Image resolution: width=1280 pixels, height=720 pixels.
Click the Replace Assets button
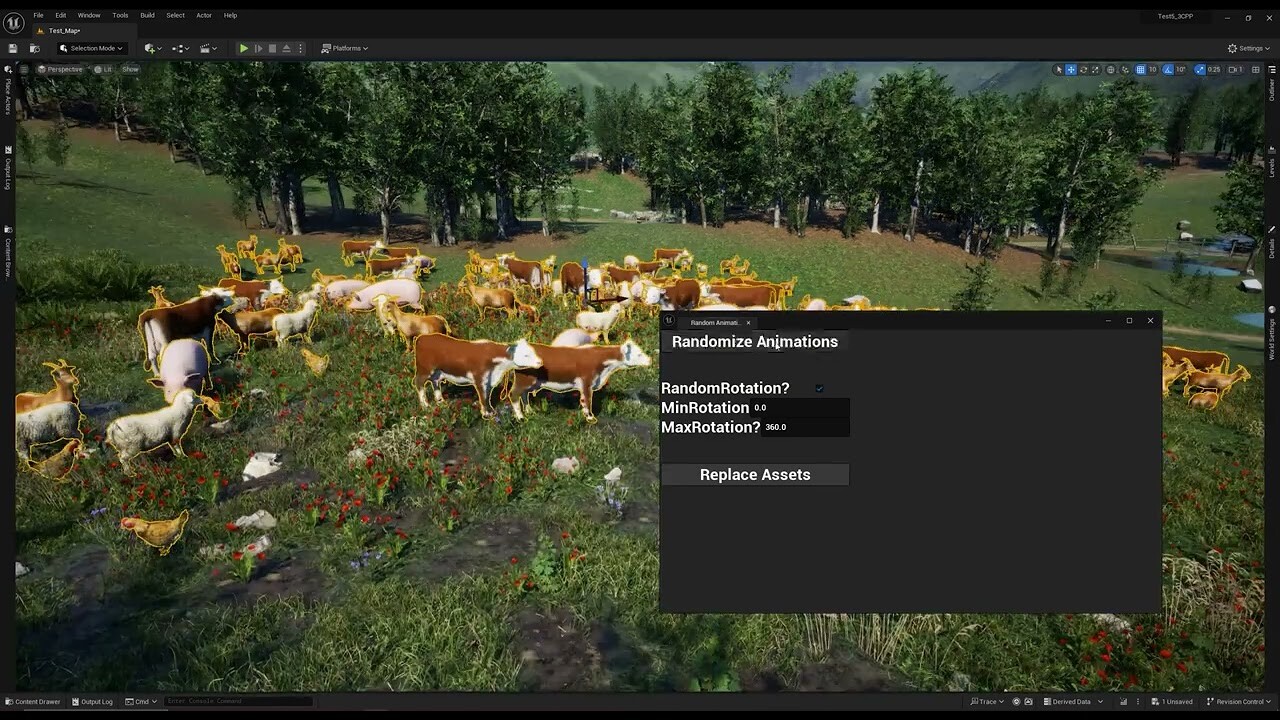click(x=755, y=474)
